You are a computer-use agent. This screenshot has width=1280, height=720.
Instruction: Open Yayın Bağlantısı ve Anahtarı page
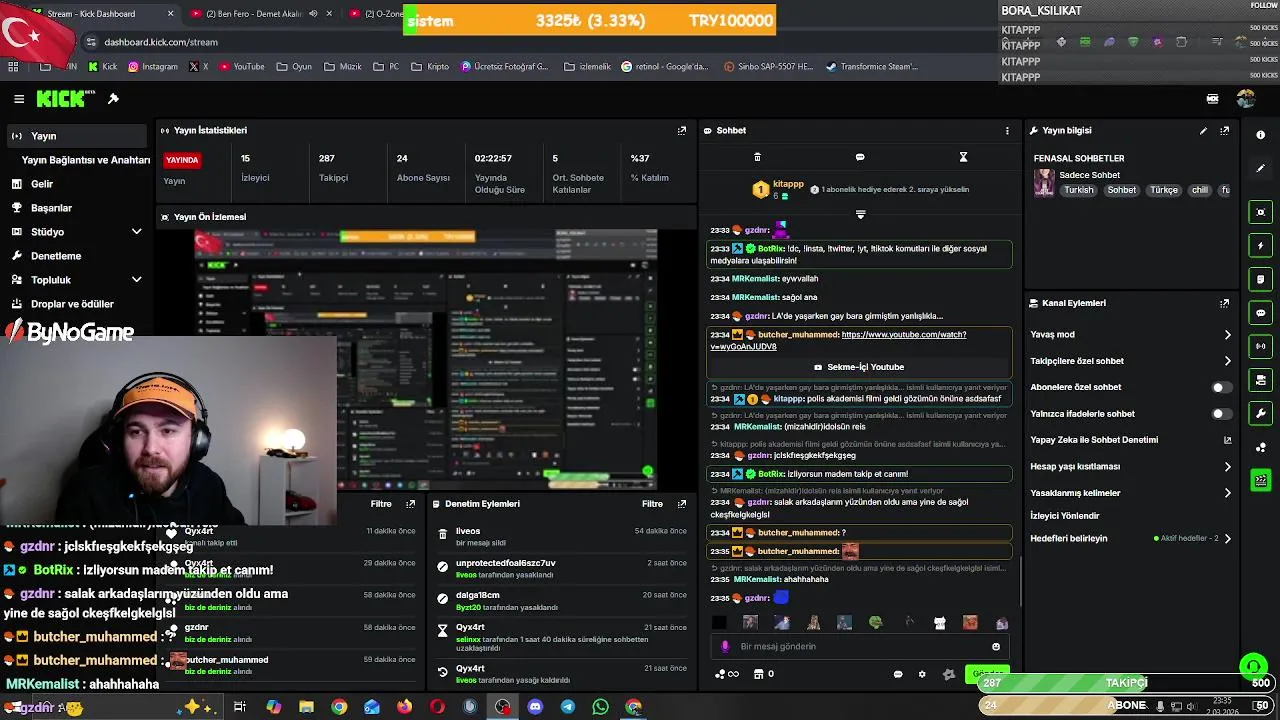pos(85,160)
